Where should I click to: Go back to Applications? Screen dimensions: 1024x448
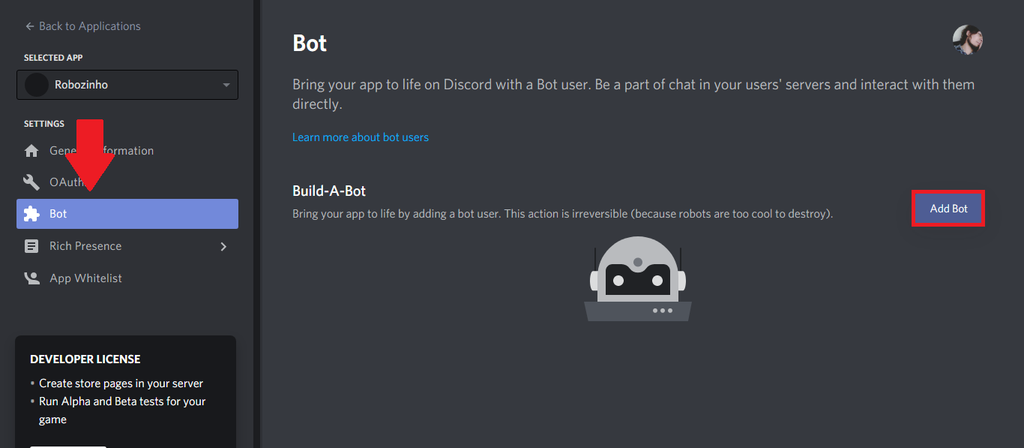coord(82,26)
